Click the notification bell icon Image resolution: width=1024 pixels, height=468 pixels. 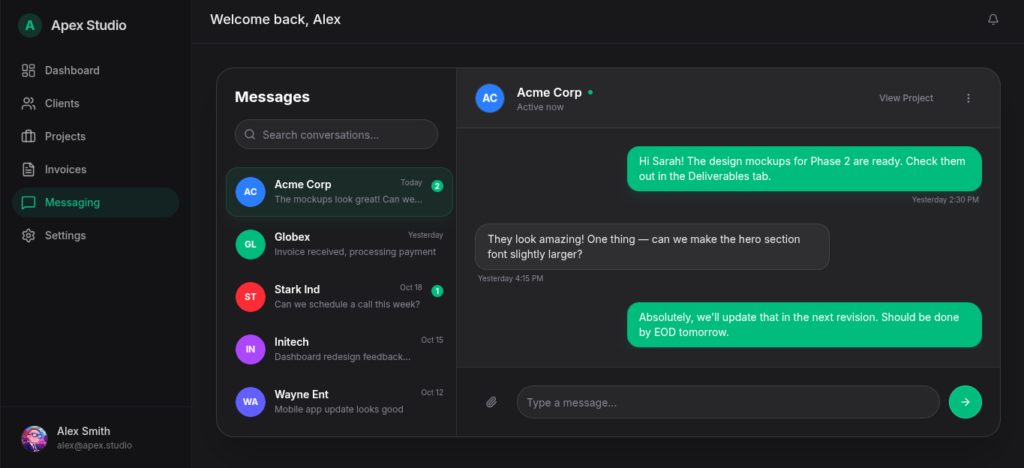993,20
